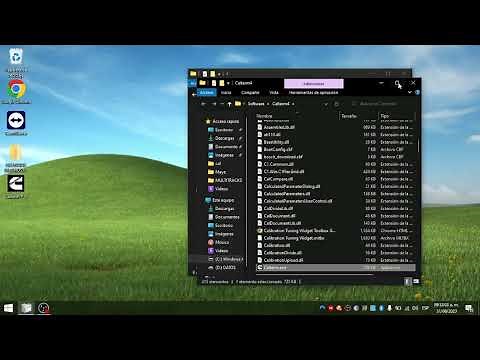The width and height of the screenshot is (480, 360).
Task: Select the (C:) Windows drive
Action: click(227, 259)
